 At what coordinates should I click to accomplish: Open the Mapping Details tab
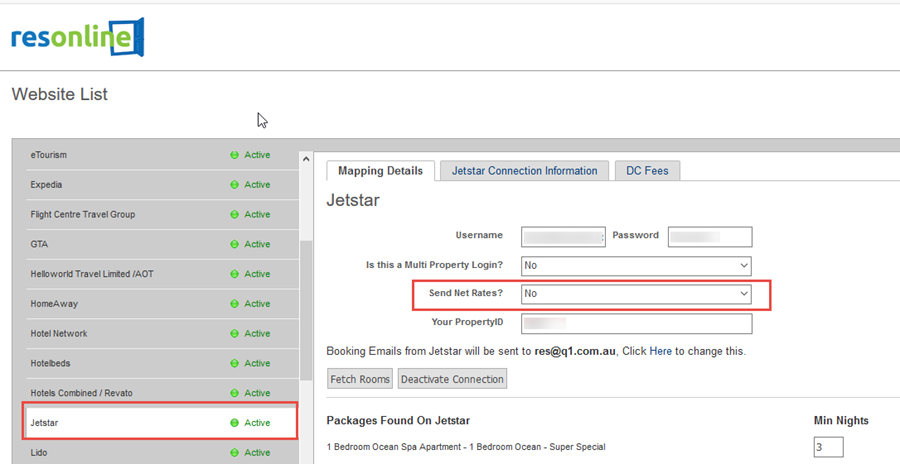[381, 171]
